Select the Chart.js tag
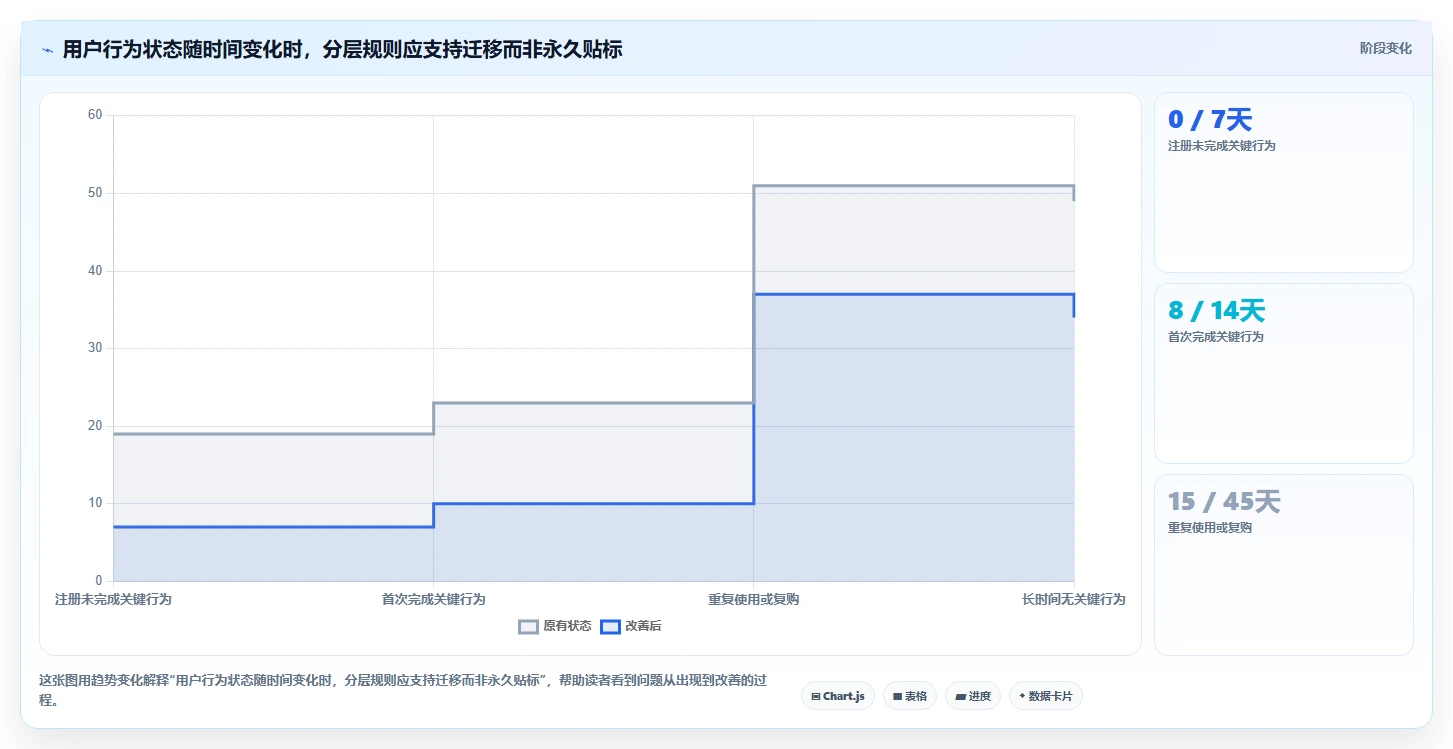Image resolution: width=1453 pixels, height=749 pixels. 838,696
